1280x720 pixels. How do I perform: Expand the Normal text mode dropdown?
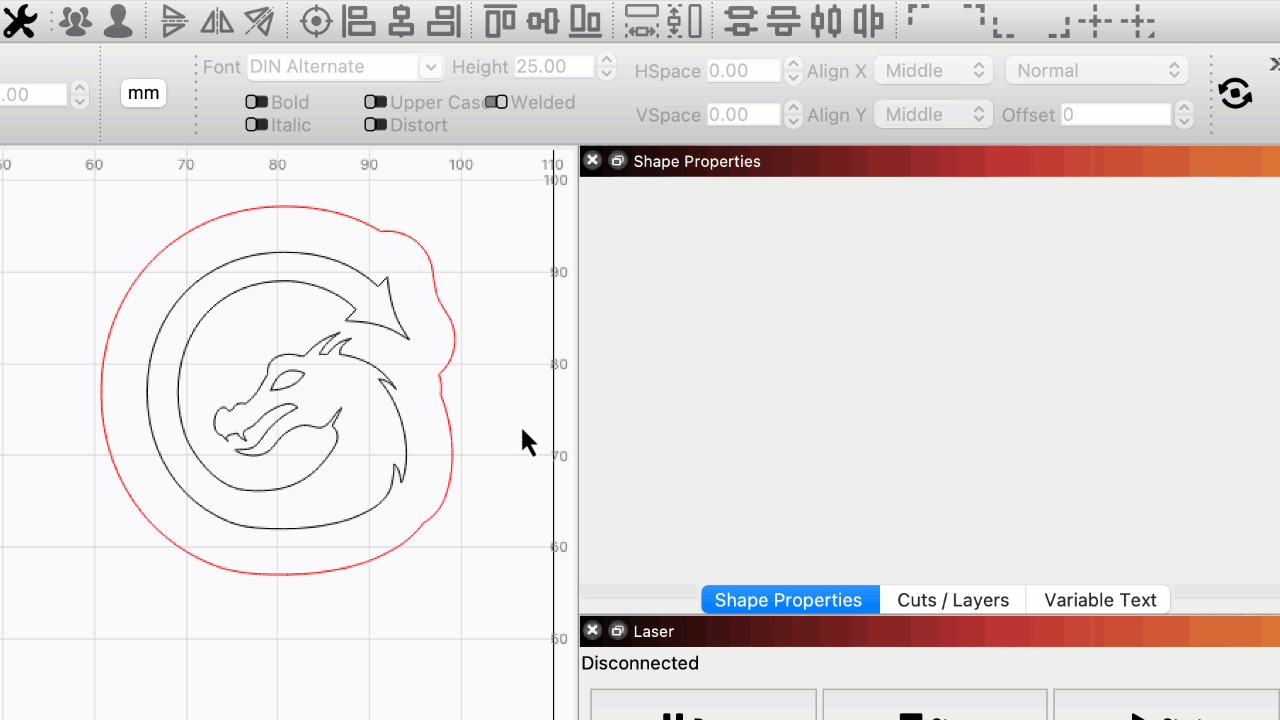pos(1097,71)
